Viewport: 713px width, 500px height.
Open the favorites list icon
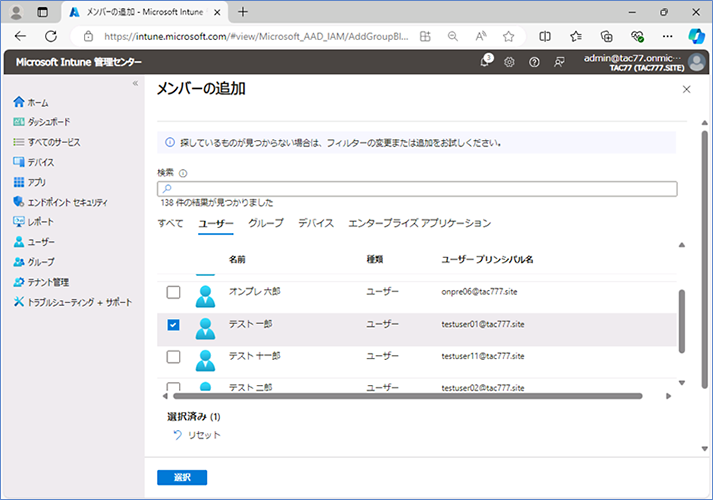point(576,36)
